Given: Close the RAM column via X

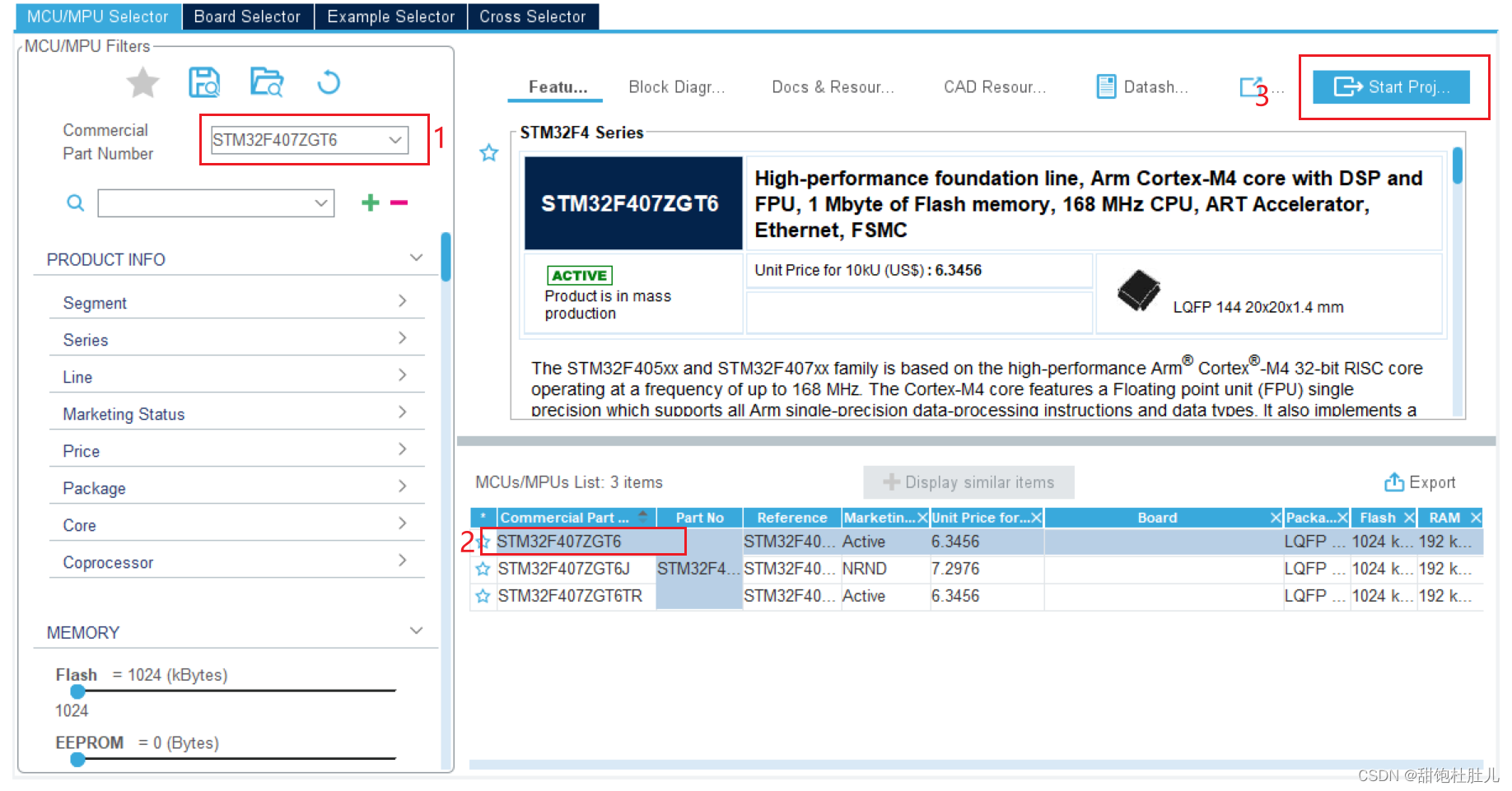Looking at the screenshot, I should coord(1476,518).
